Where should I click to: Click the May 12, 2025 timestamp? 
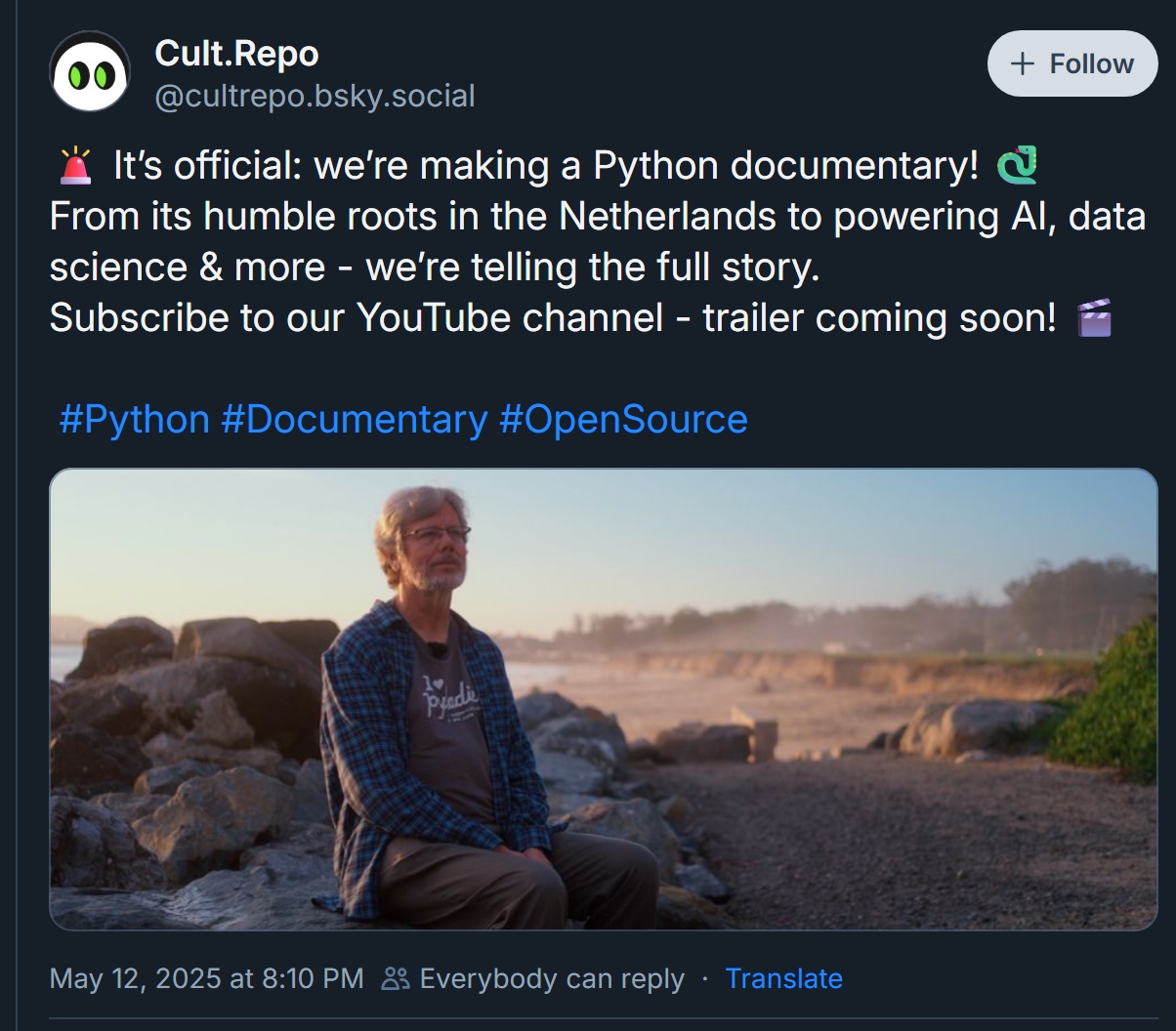(x=206, y=978)
